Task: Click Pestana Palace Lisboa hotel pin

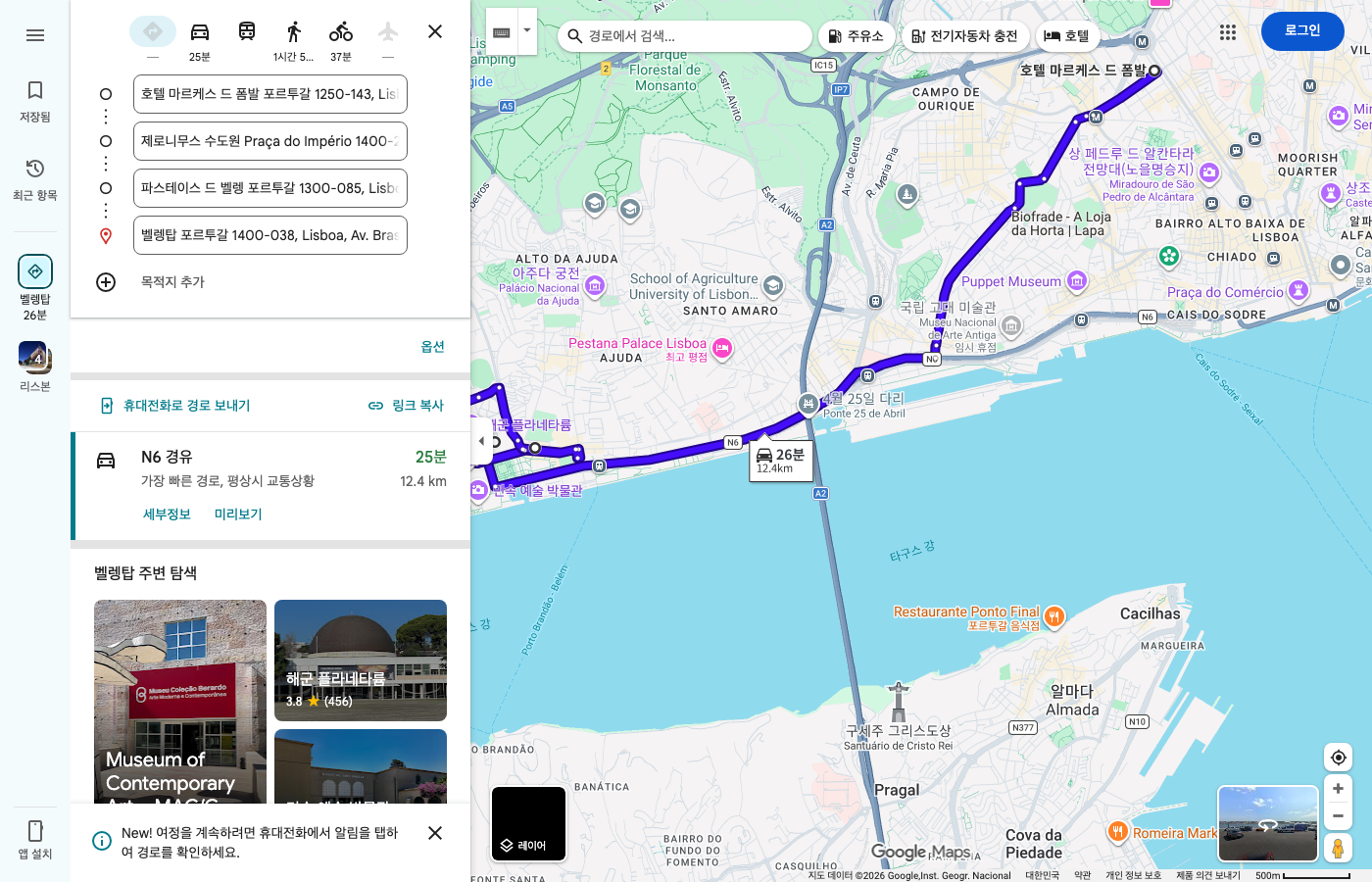Action: [722, 348]
